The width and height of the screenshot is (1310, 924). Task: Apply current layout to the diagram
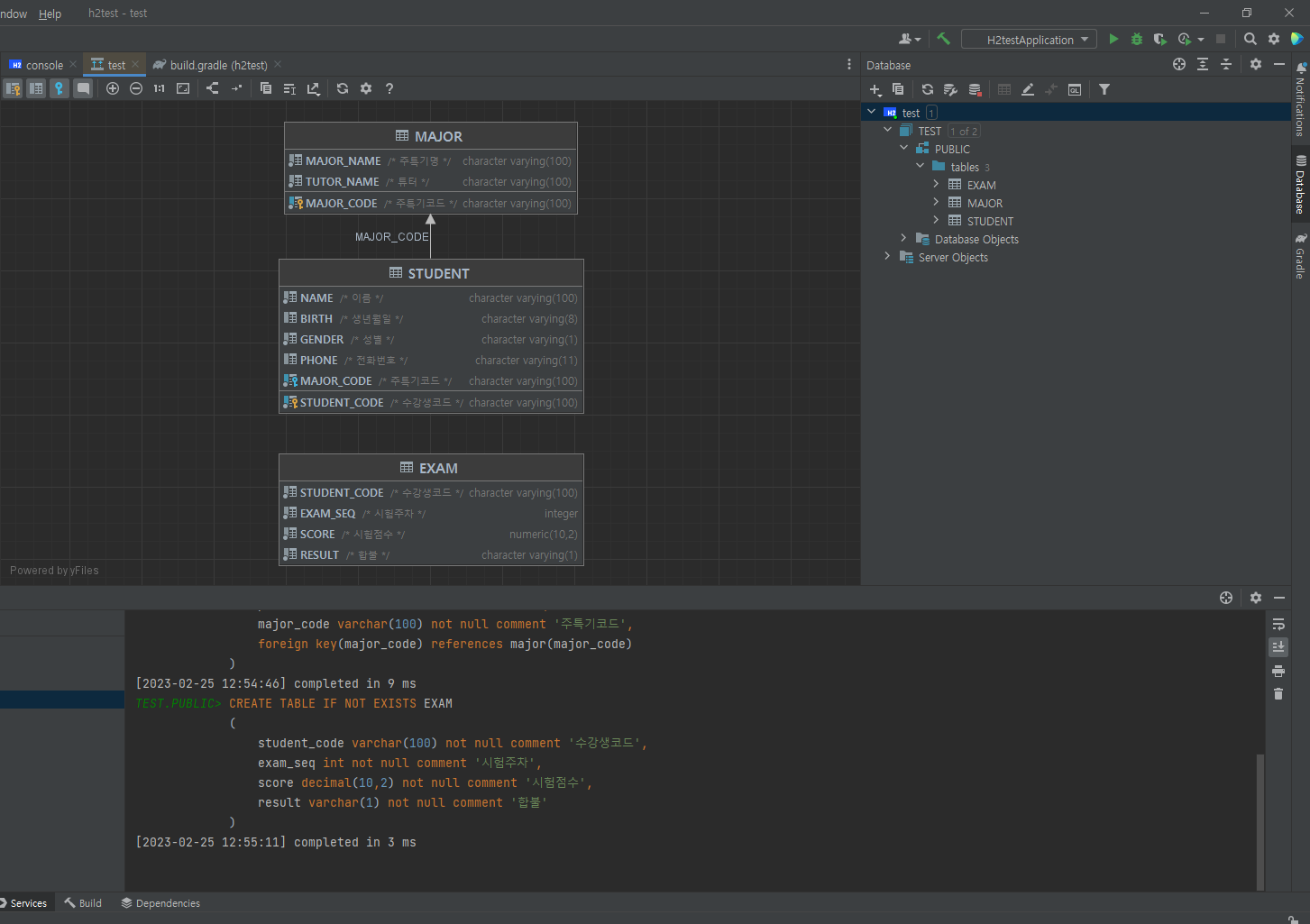click(212, 88)
